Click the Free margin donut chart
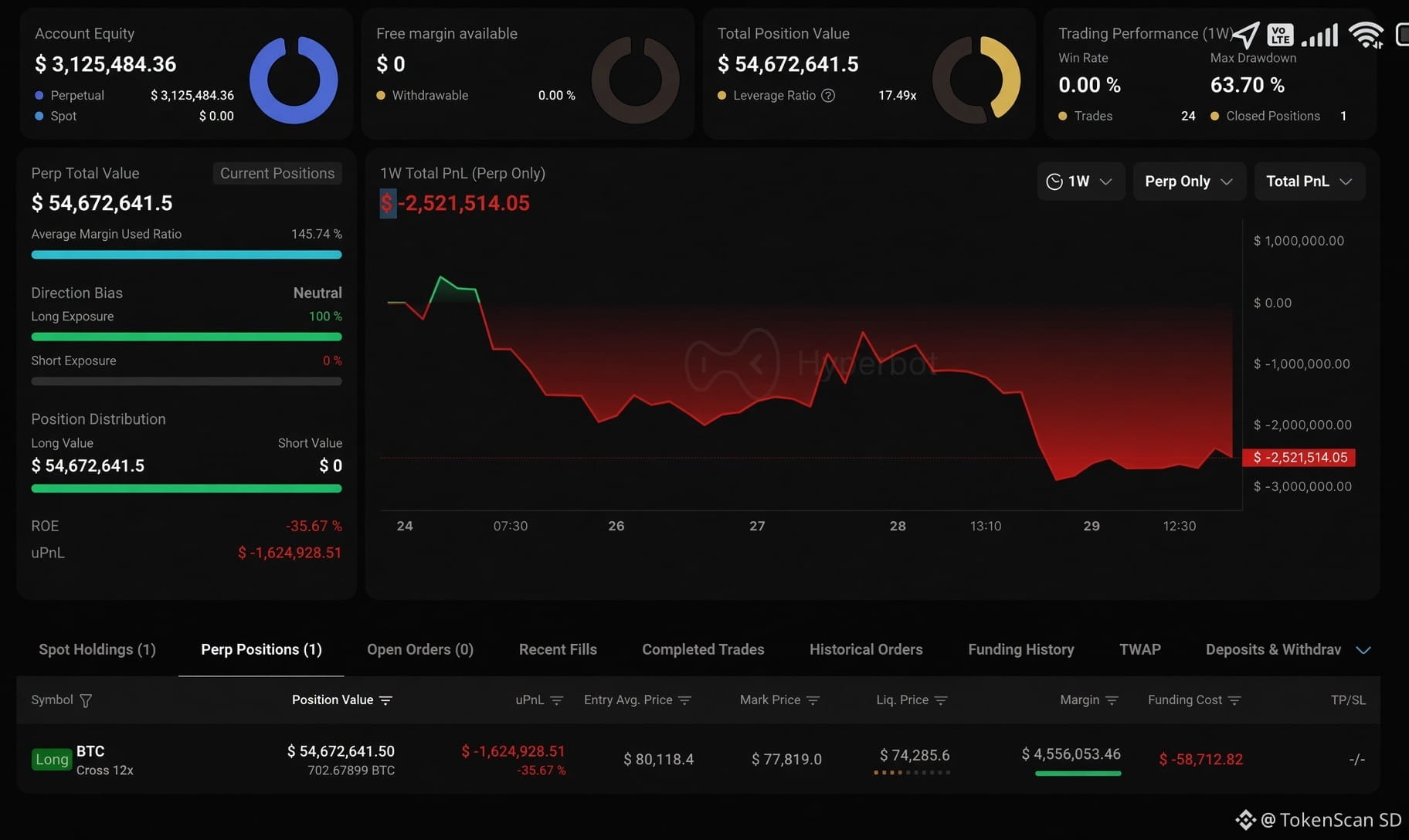 (x=635, y=80)
